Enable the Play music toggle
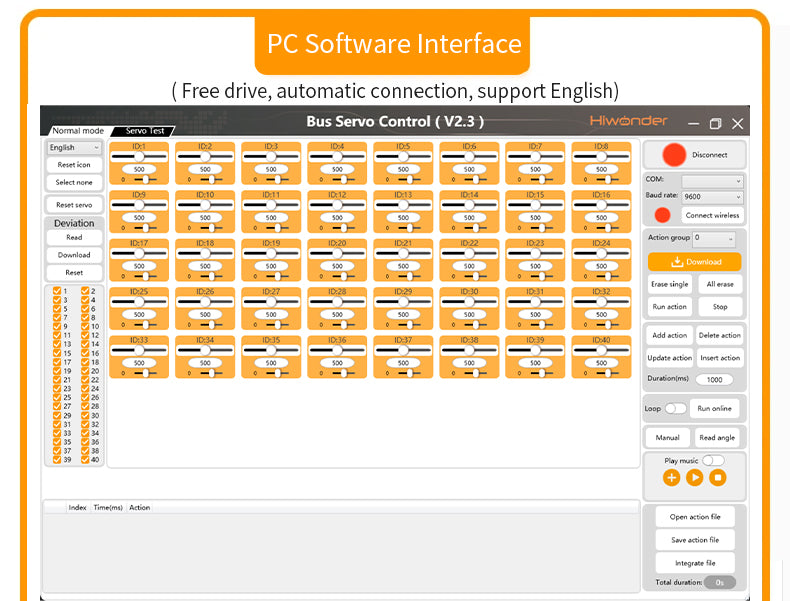790x601 pixels. 713,460
